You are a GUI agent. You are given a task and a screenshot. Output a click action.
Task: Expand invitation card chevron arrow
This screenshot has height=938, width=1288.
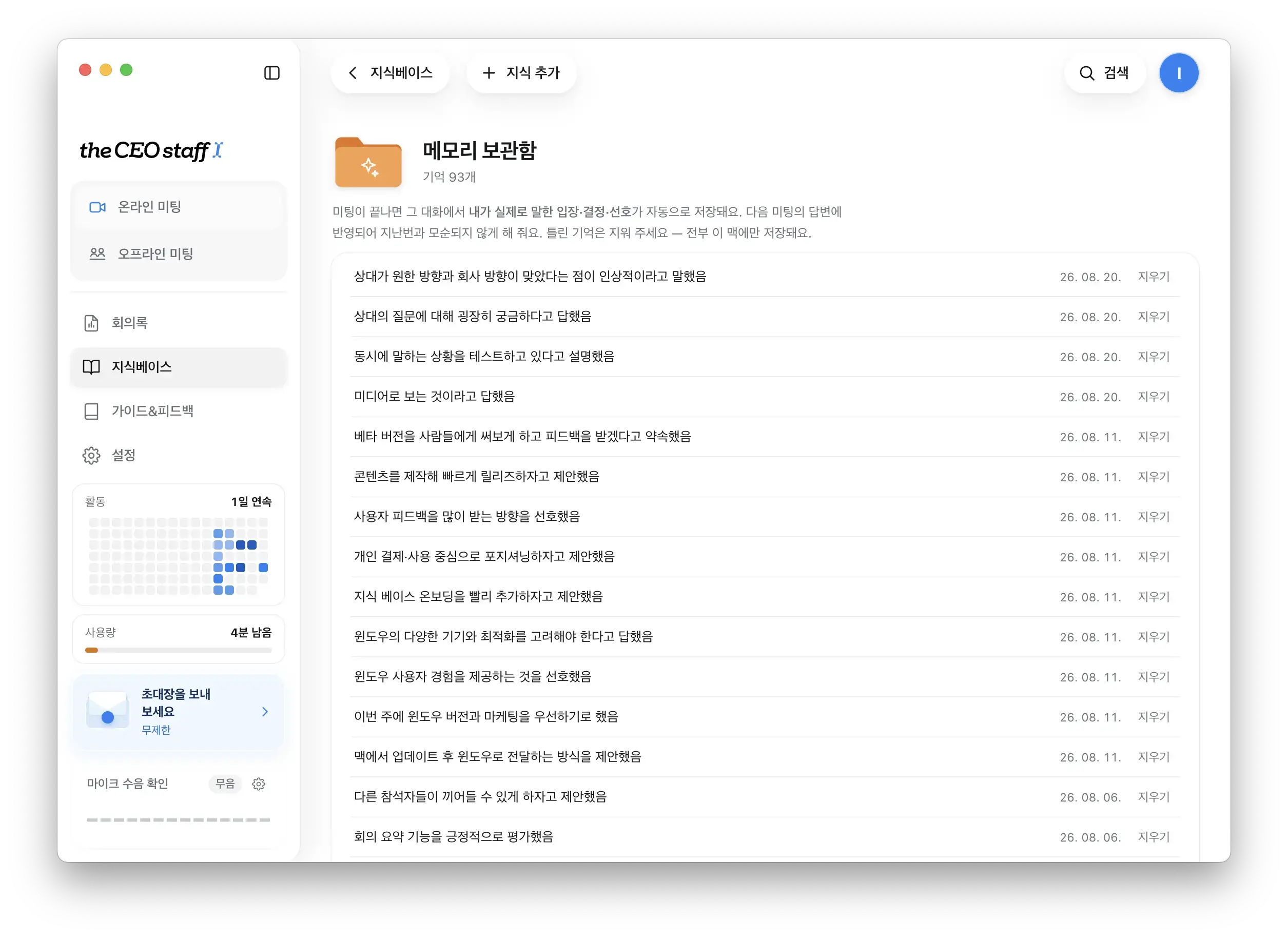[x=265, y=711]
